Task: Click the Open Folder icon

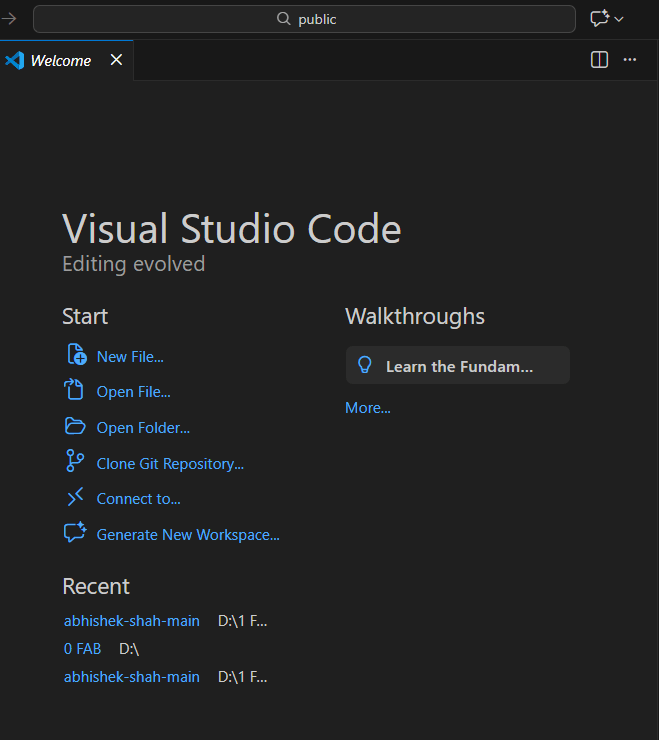Action: [x=75, y=426]
